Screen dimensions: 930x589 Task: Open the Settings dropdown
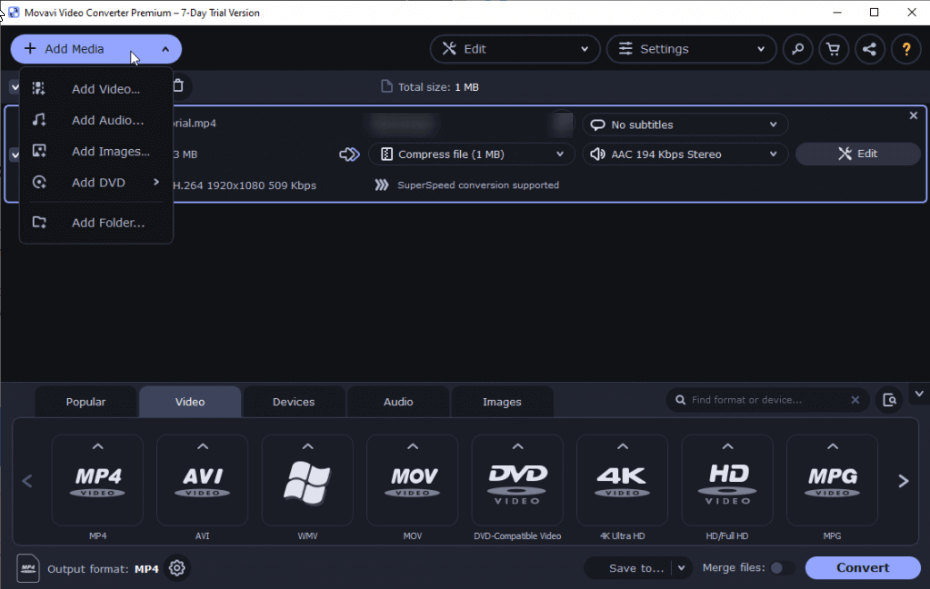(692, 49)
